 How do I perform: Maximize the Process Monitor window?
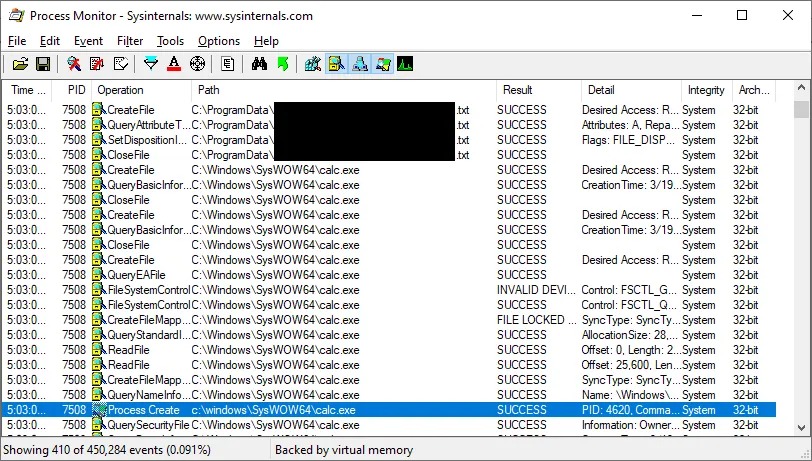click(x=742, y=15)
